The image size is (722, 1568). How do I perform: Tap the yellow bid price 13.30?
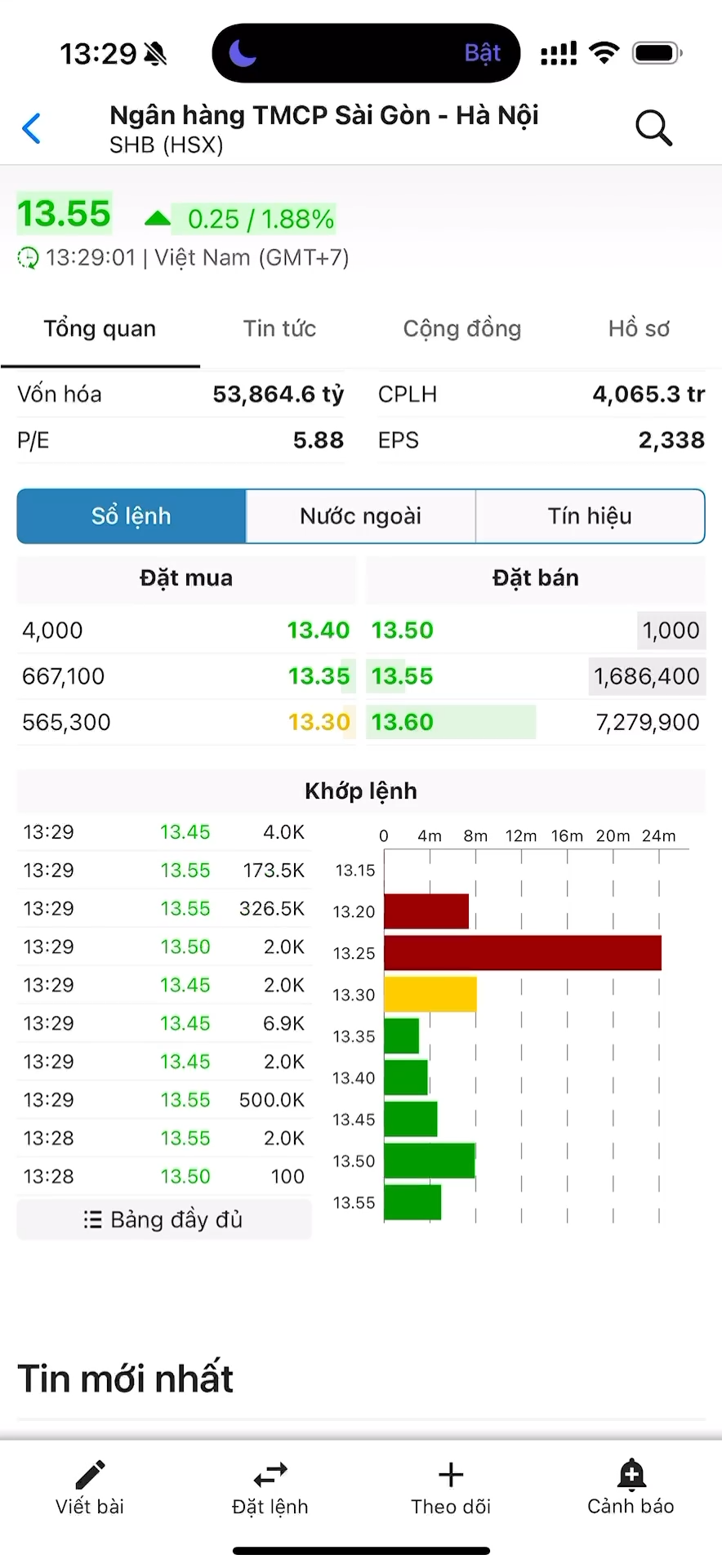pos(319,722)
